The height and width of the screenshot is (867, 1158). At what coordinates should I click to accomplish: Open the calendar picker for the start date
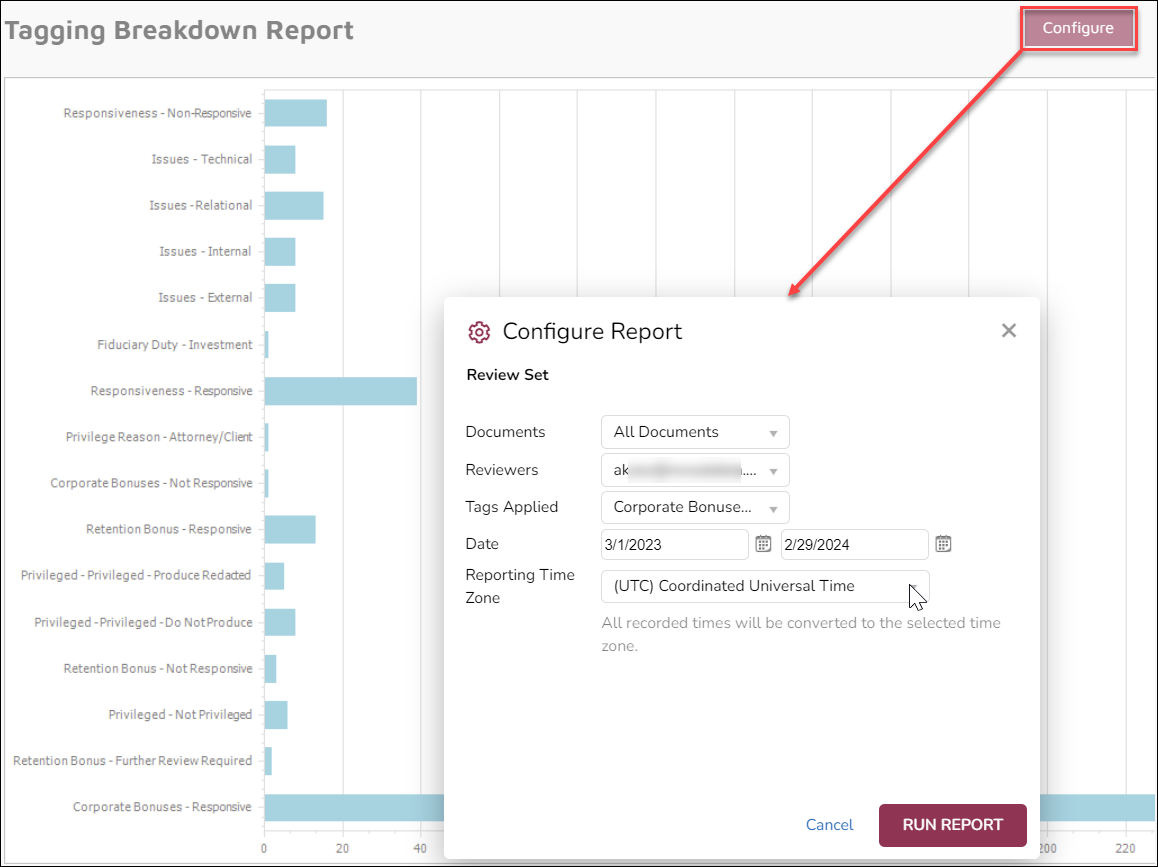coord(762,544)
